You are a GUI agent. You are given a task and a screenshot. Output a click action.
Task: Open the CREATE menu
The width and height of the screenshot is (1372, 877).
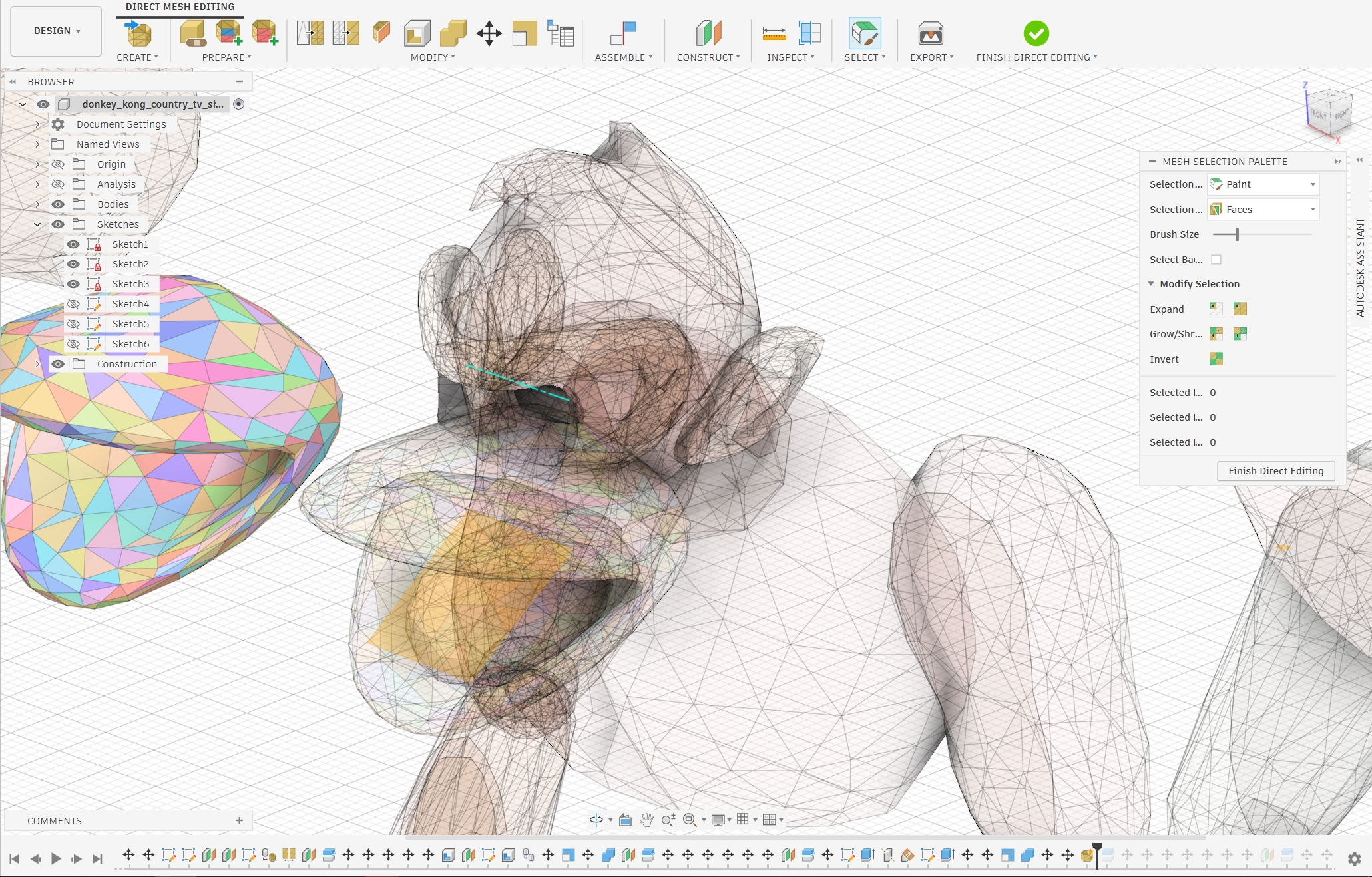point(137,57)
